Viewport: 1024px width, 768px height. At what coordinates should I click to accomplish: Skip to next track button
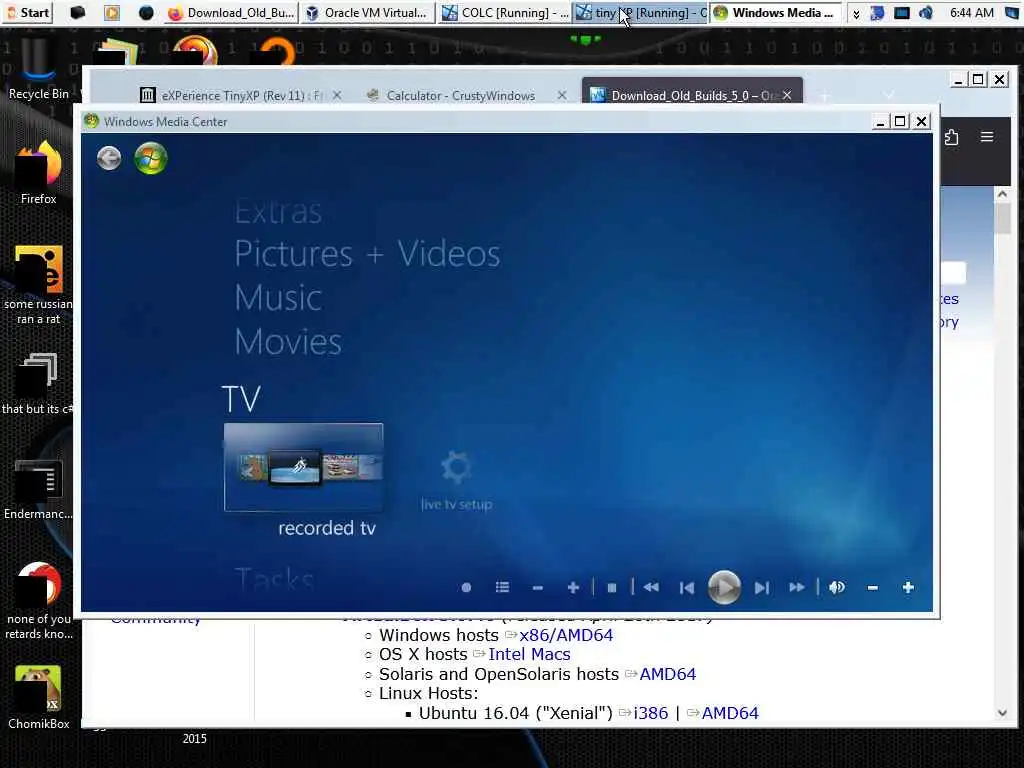(761, 588)
